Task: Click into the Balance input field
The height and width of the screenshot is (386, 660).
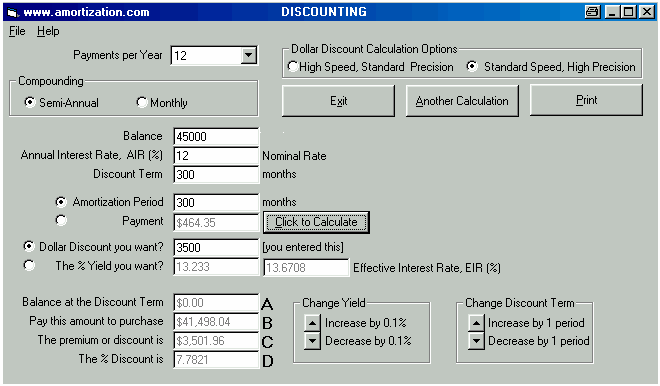Action: tap(216, 137)
